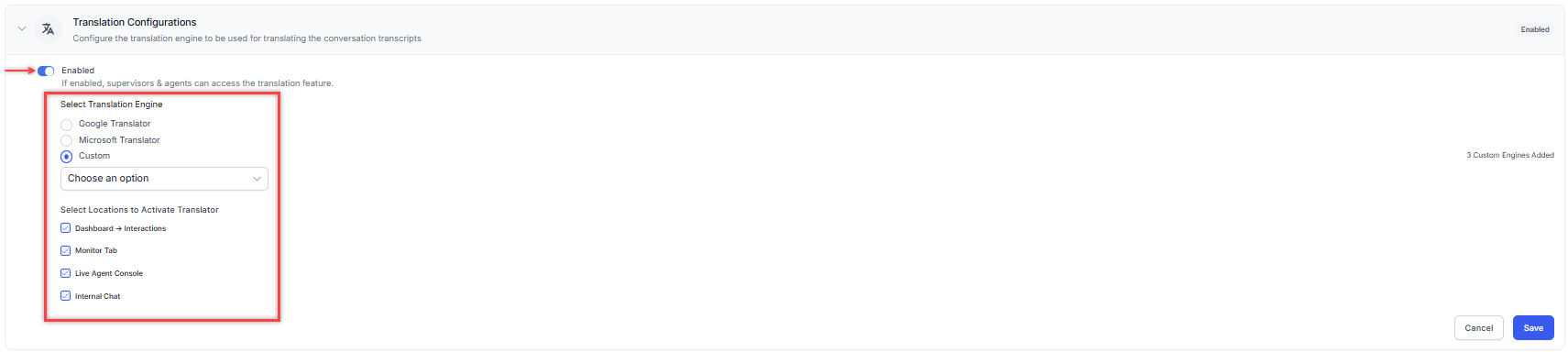1568x352 pixels.
Task: Click the Cancel button
Action: pos(1478,328)
